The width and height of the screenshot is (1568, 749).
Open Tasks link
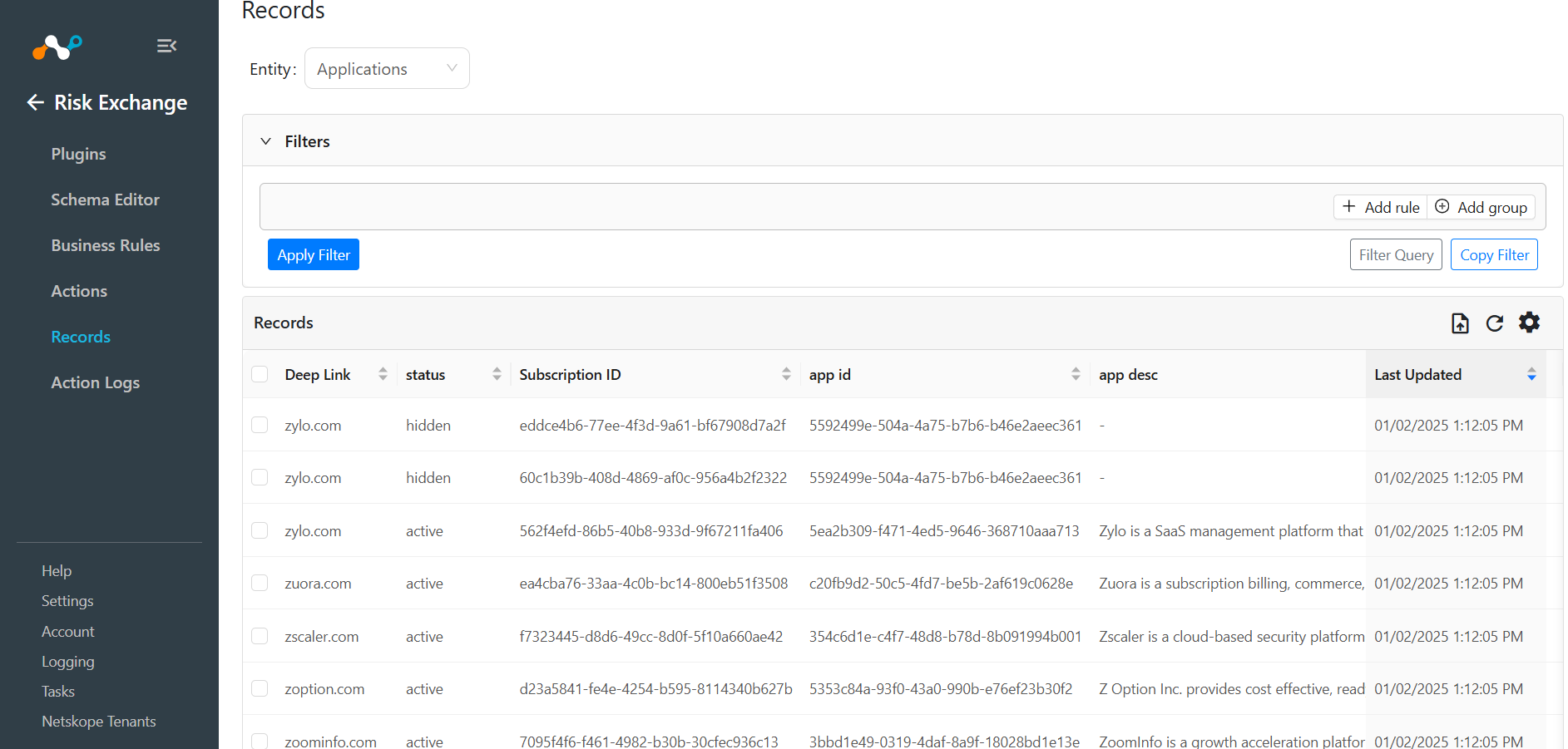point(58,692)
